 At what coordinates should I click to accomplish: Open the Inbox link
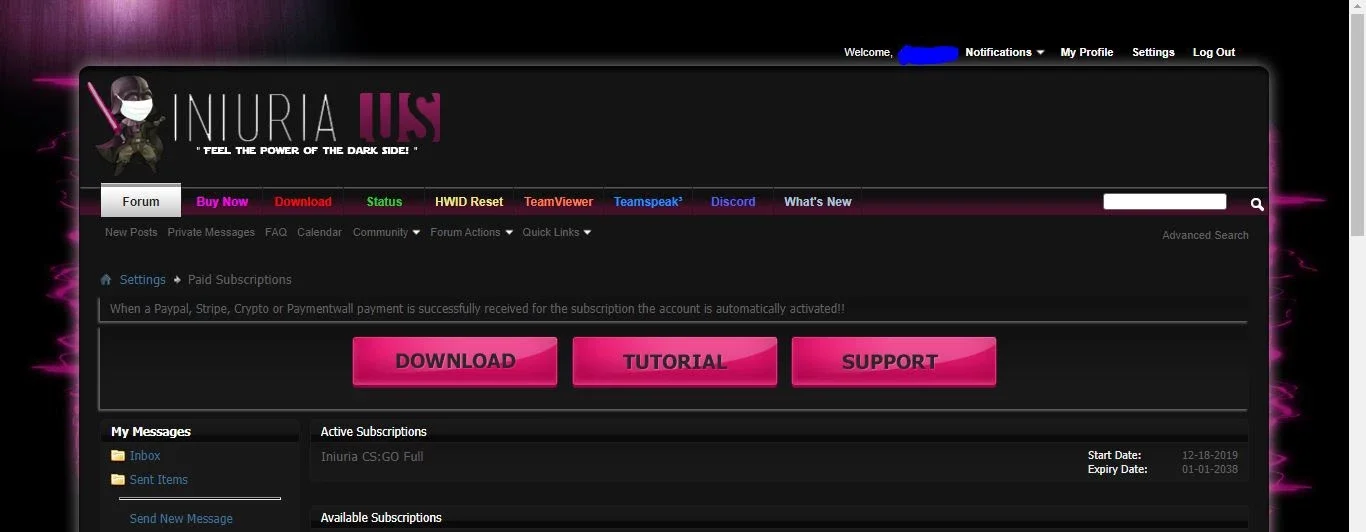coord(145,456)
